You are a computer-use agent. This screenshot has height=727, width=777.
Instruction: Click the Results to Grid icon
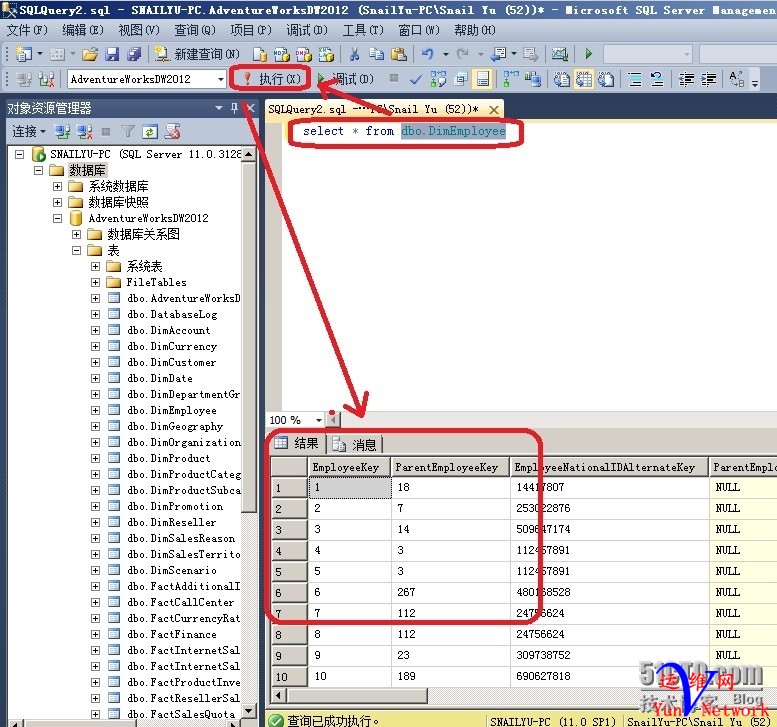point(584,79)
